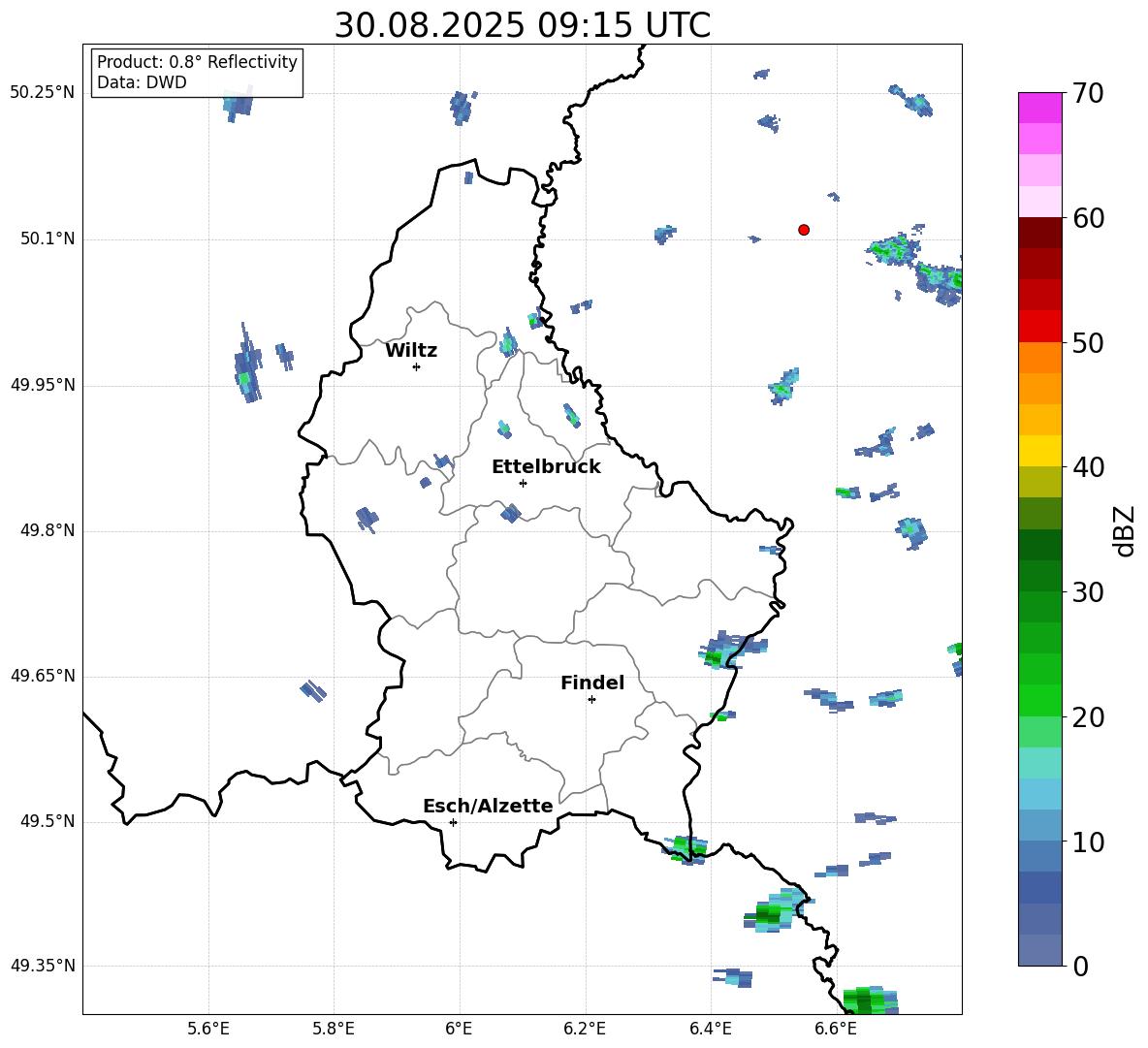1148x1048 pixels.
Task: Click the Data: DWD text line
Action: tap(142, 83)
